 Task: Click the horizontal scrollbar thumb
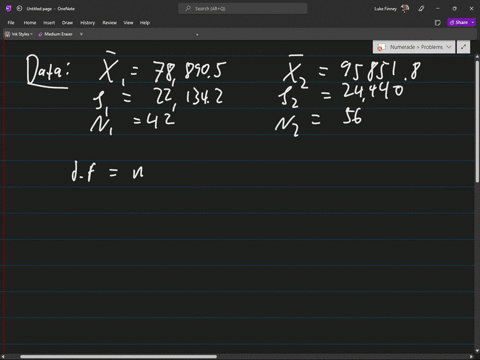click(x=118, y=356)
